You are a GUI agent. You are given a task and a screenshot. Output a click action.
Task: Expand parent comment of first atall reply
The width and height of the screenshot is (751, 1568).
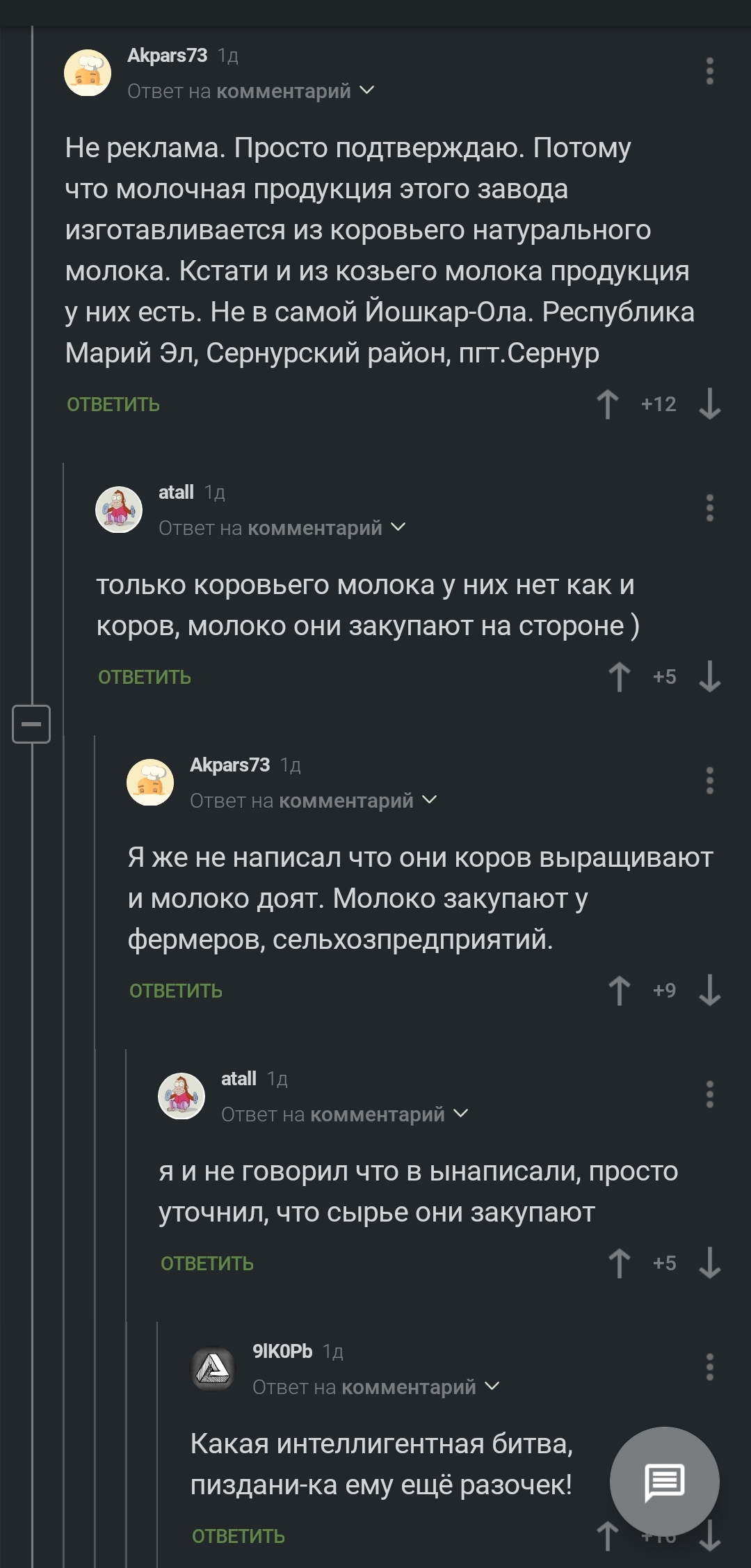click(398, 528)
